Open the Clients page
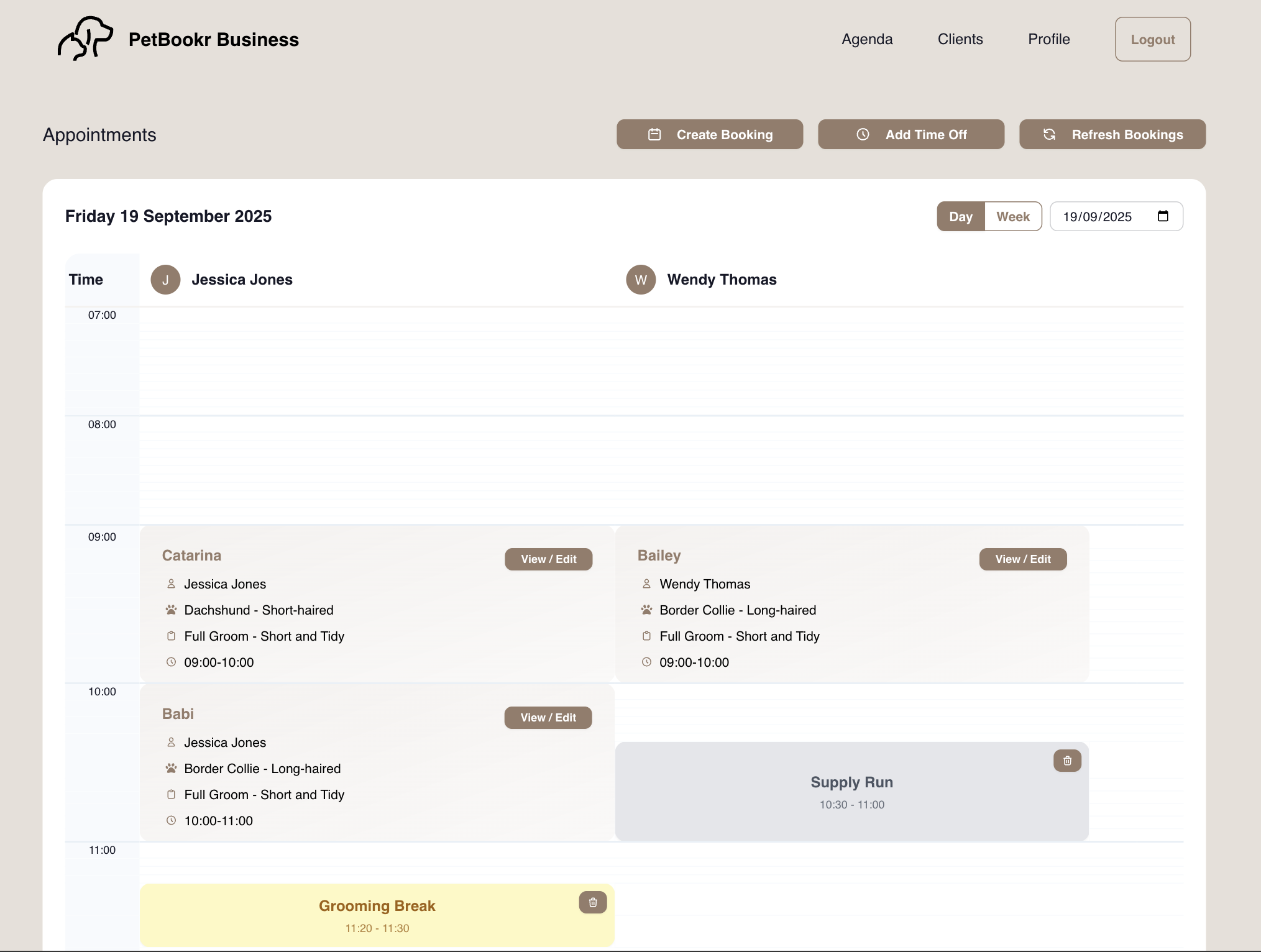1261x952 pixels. pos(960,39)
